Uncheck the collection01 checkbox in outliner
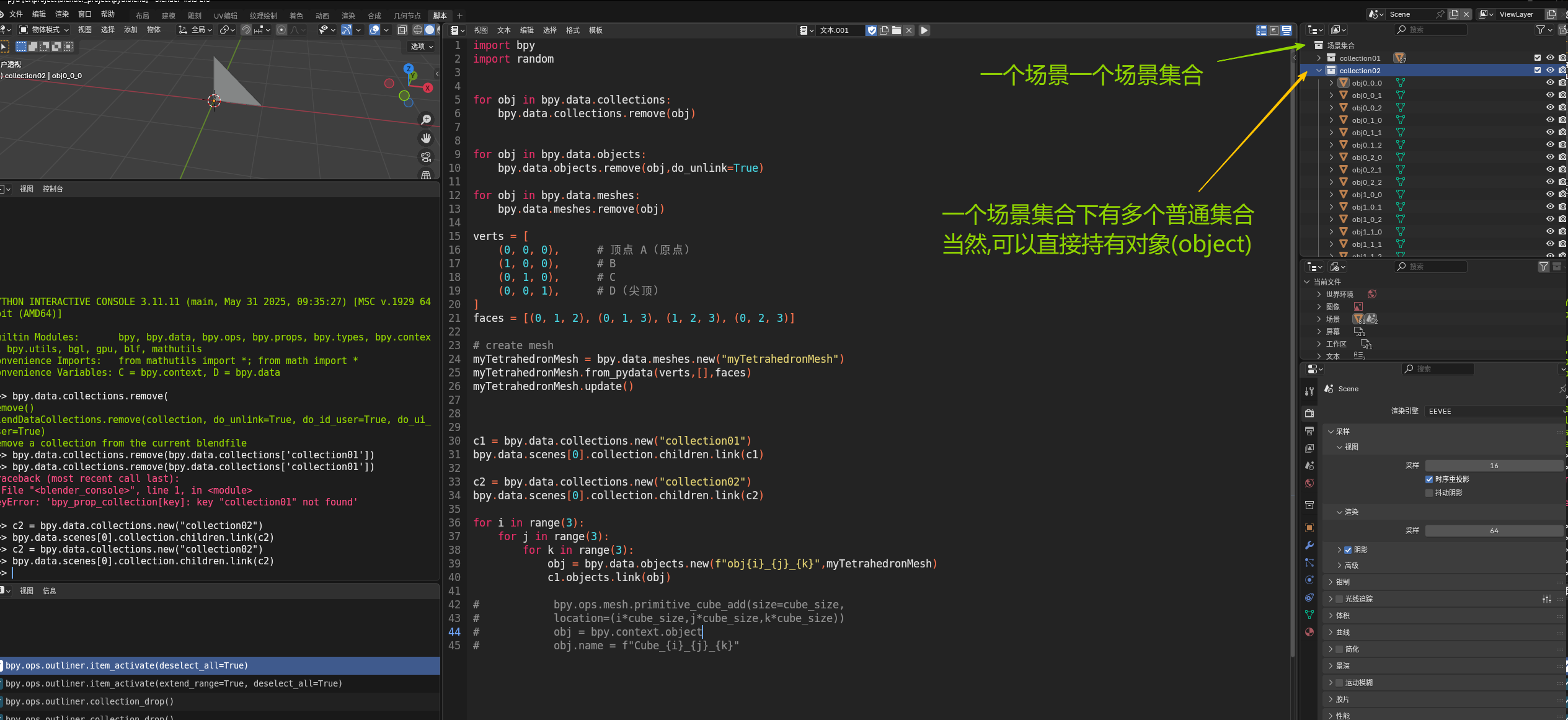Screen dimensions: 1568x720 click(x=1538, y=58)
